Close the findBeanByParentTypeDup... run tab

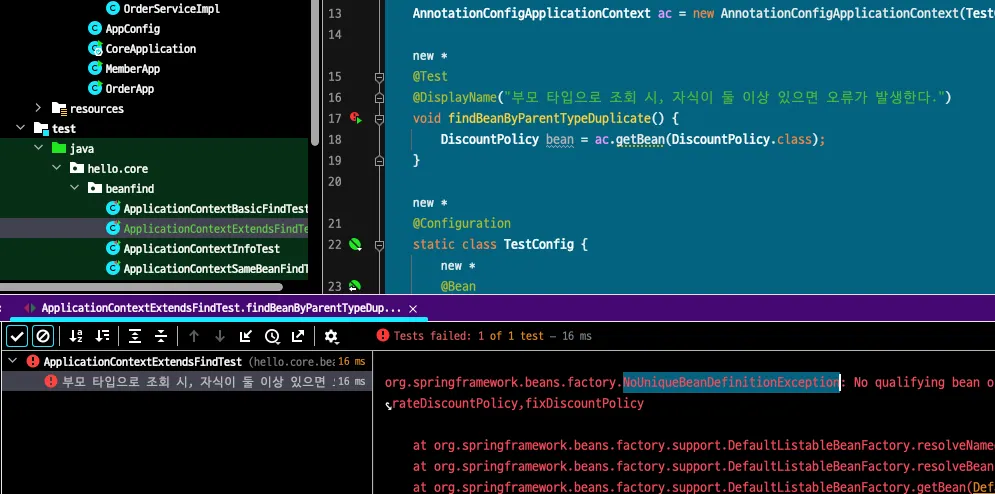point(412,309)
